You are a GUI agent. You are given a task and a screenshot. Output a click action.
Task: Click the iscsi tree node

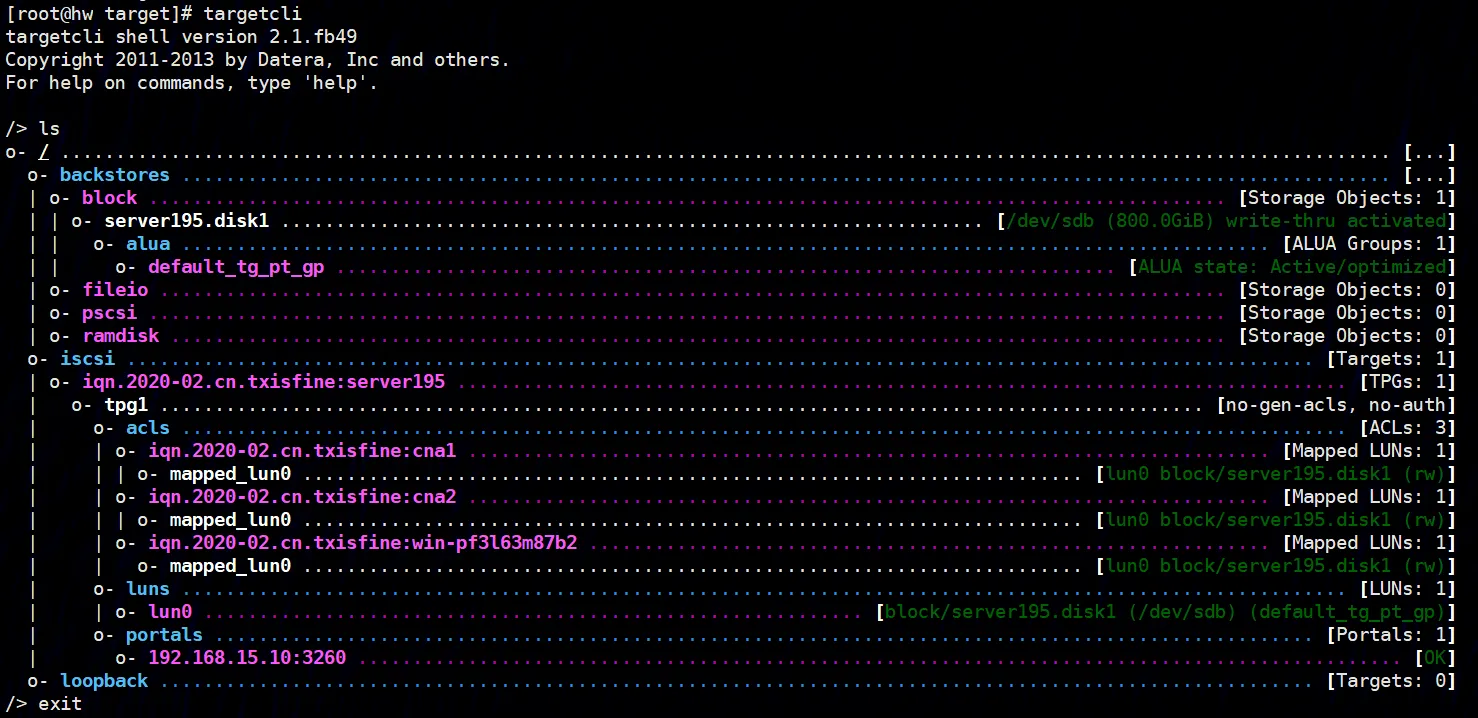(x=87, y=359)
